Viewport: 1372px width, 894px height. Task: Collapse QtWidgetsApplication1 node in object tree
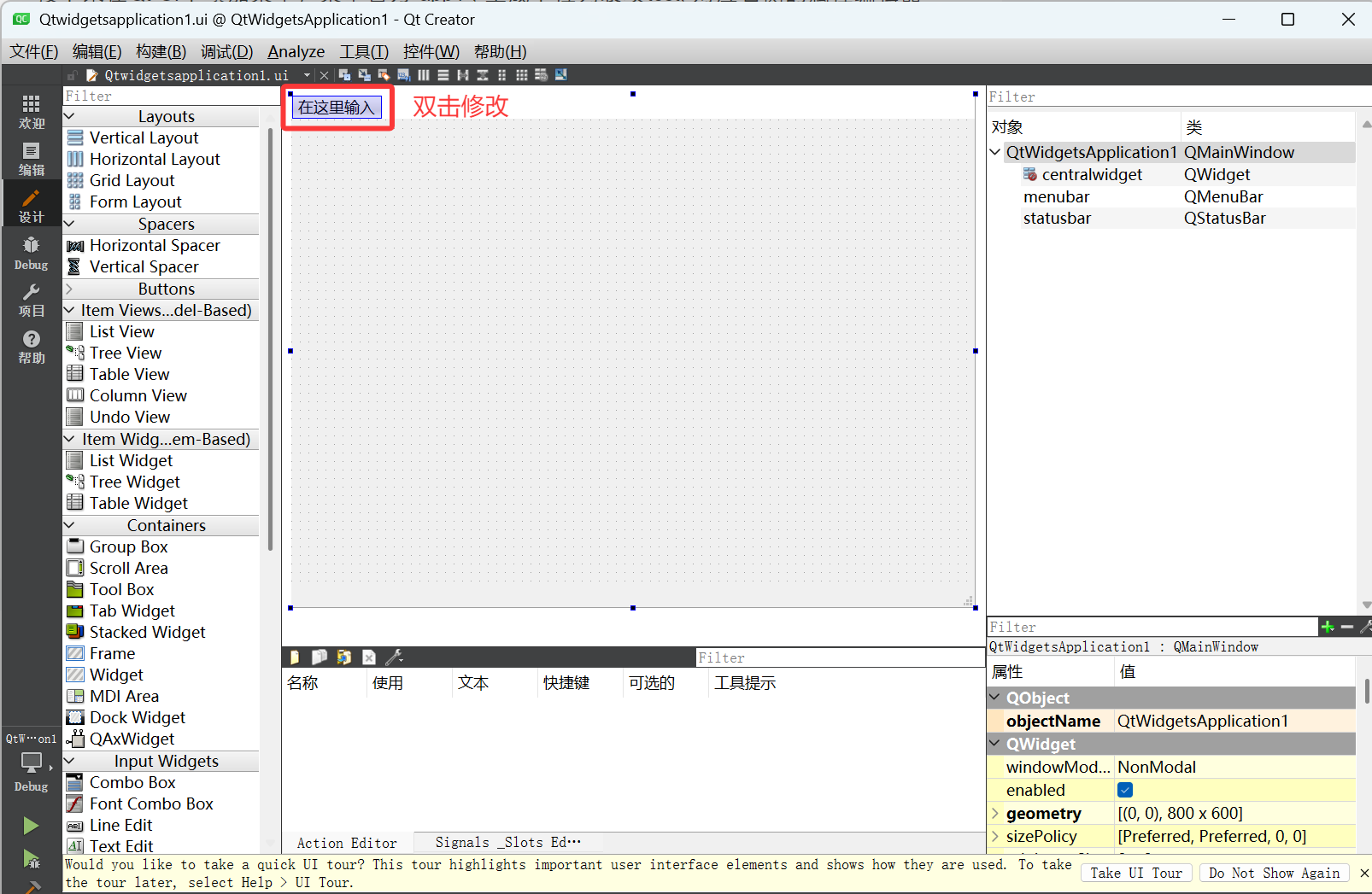[x=995, y=152]
